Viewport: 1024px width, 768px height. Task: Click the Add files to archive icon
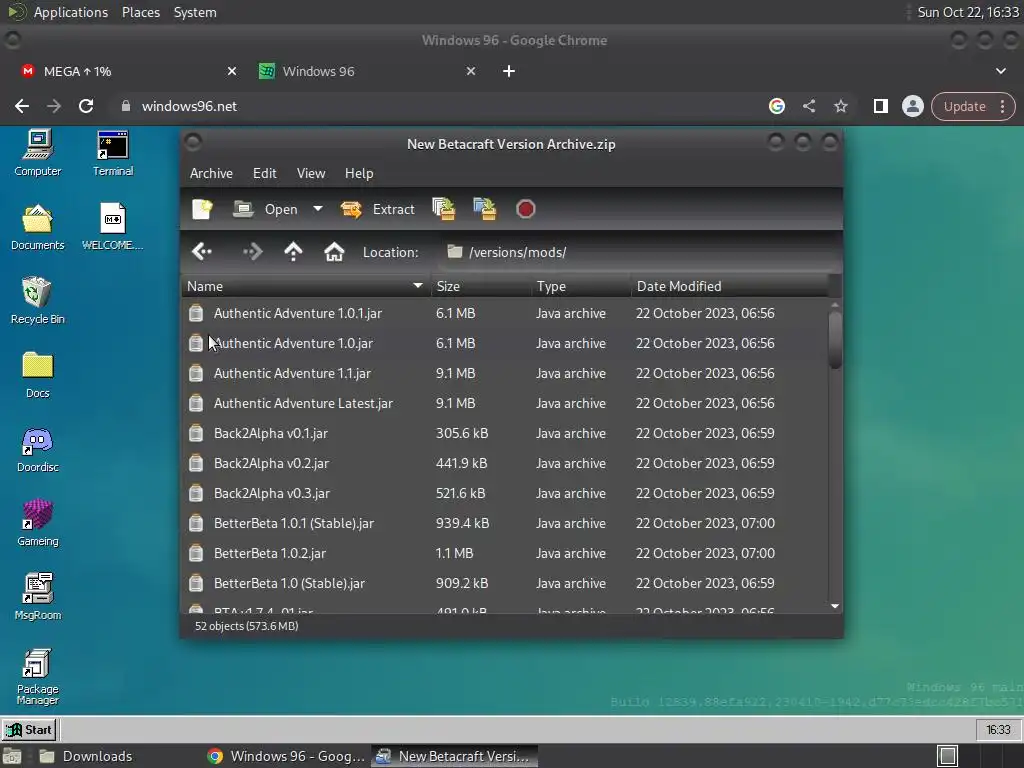(443, 209)
